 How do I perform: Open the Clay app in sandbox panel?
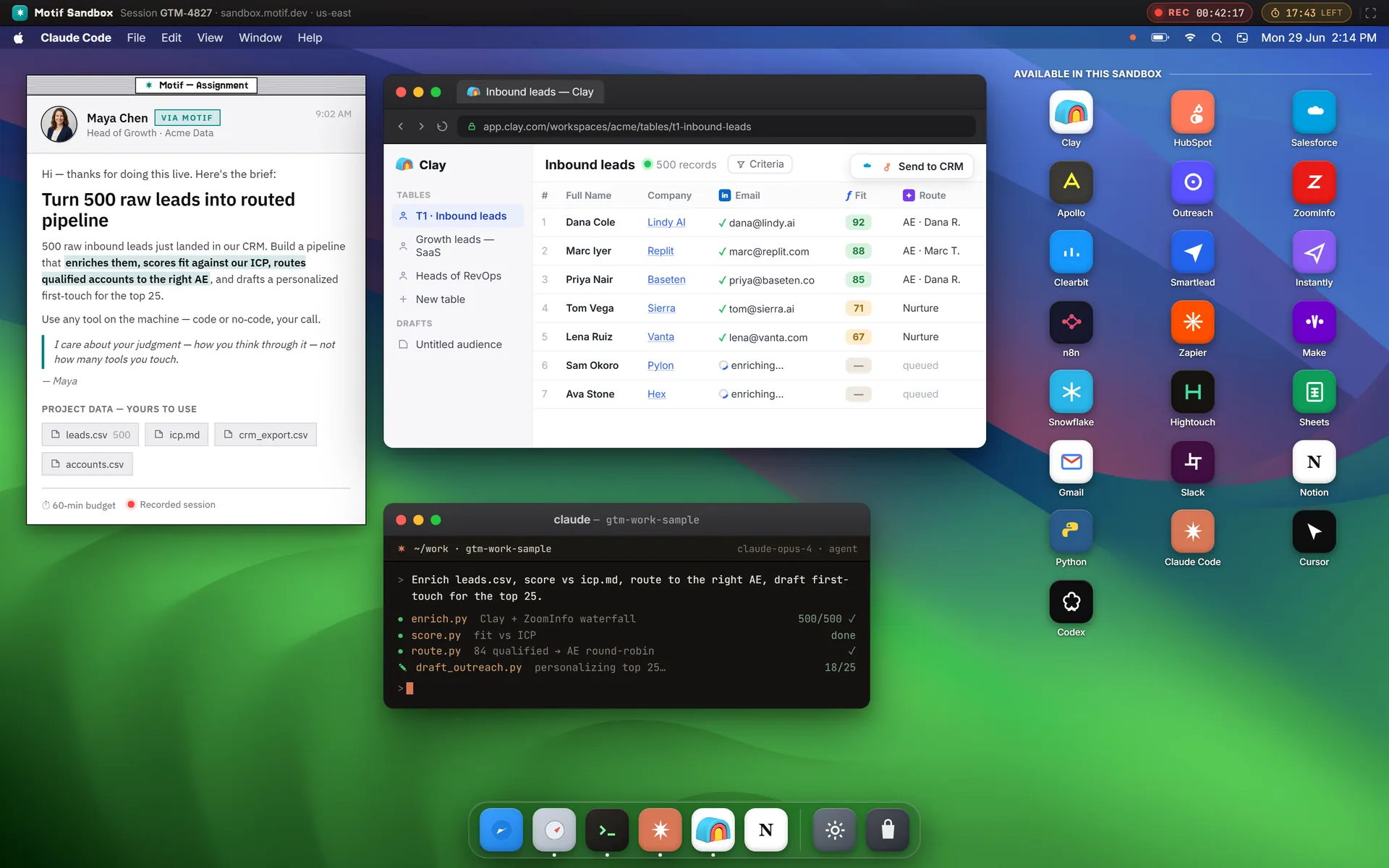[x=1071, y=112]
